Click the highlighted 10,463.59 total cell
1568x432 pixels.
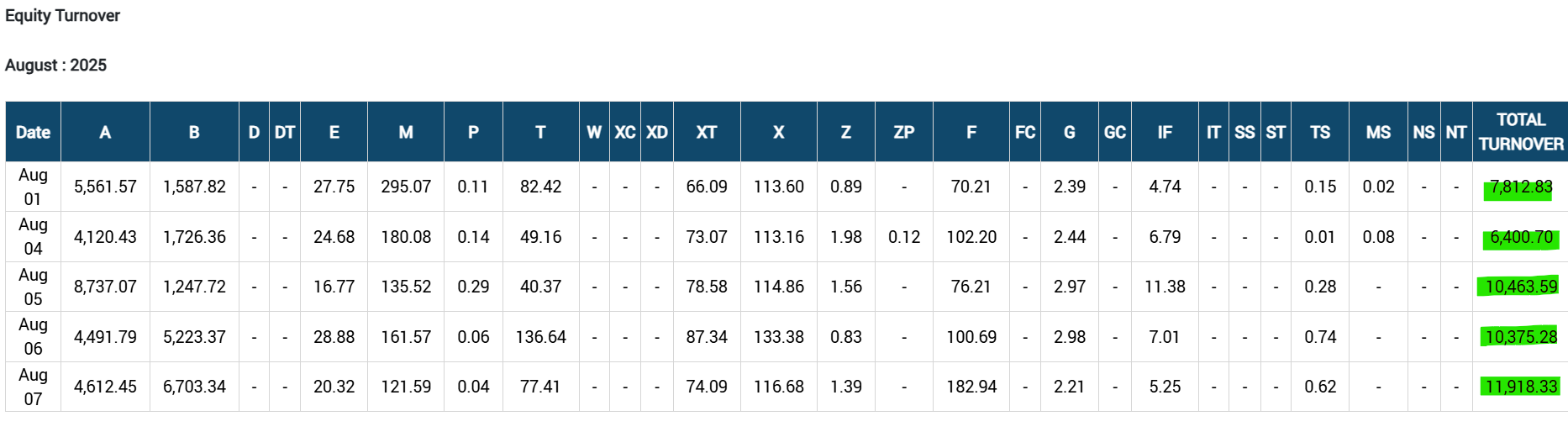click(x=1521, y=287)
